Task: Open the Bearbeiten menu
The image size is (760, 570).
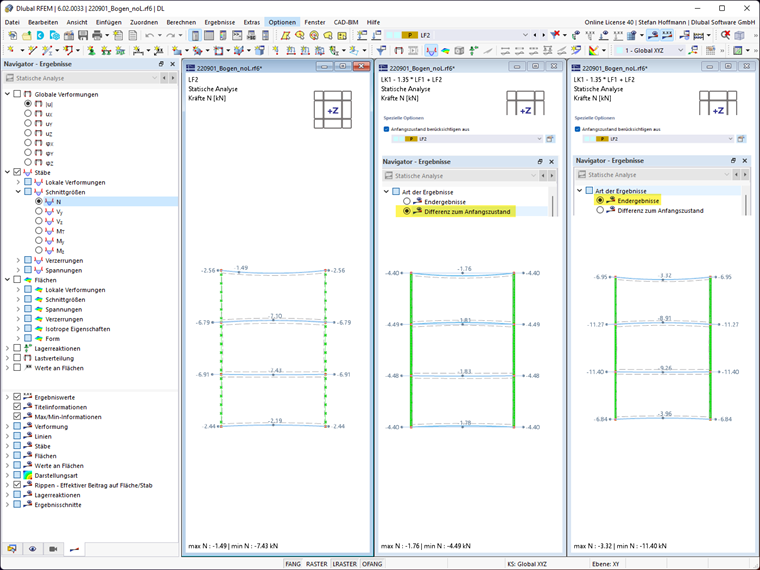Action: (43, 22)
